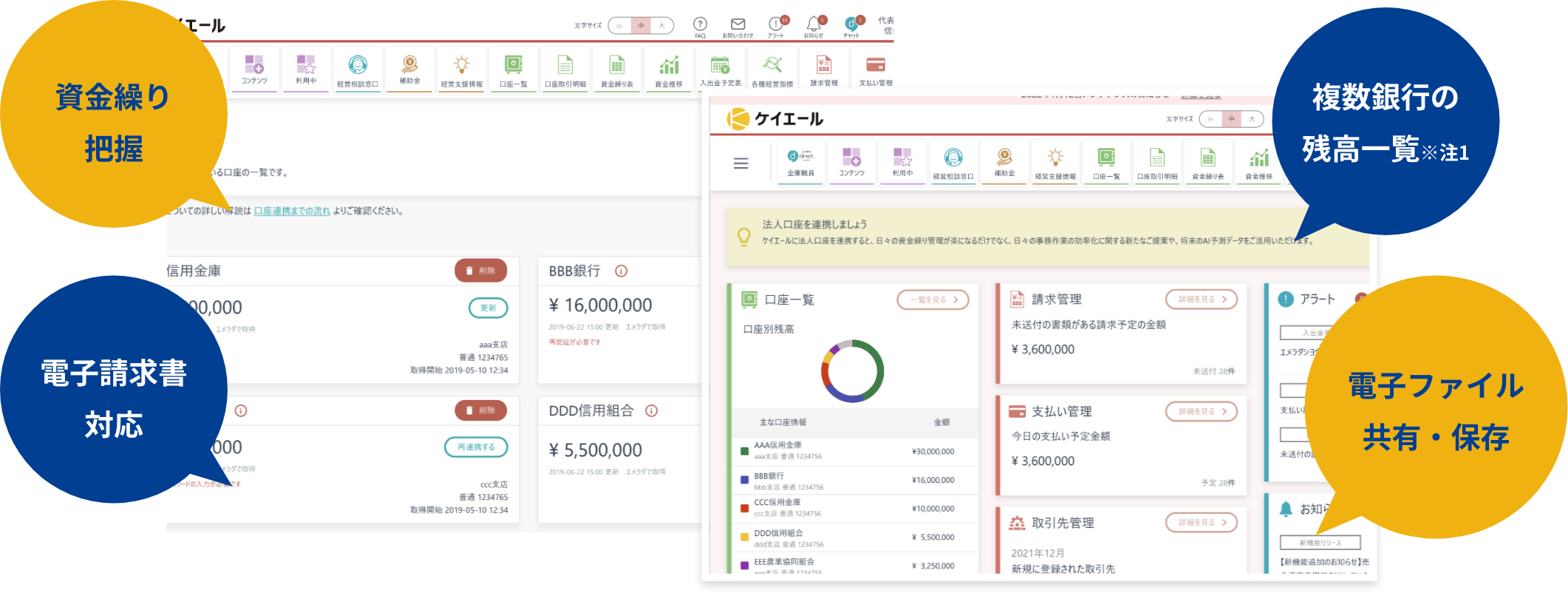Click the green swatch beside AAA信用金庫
Image resolution: width=1568 pixels, height=599 pixels.
click(x=744, y=451)
